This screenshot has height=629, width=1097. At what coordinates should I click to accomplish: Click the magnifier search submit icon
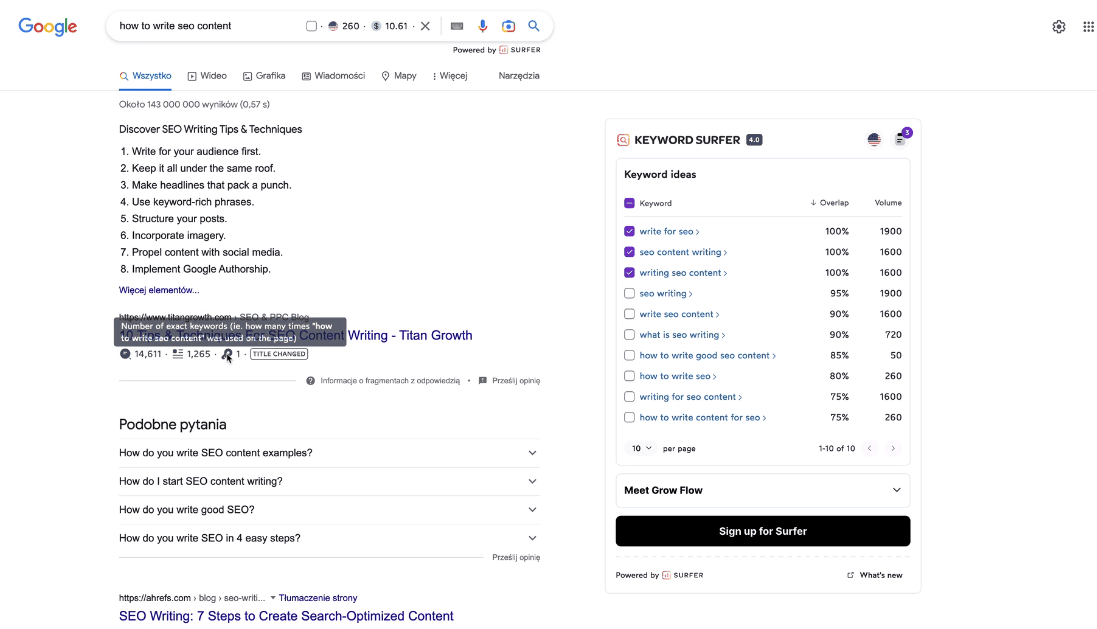pyautogui.click(x=534, y=26)
